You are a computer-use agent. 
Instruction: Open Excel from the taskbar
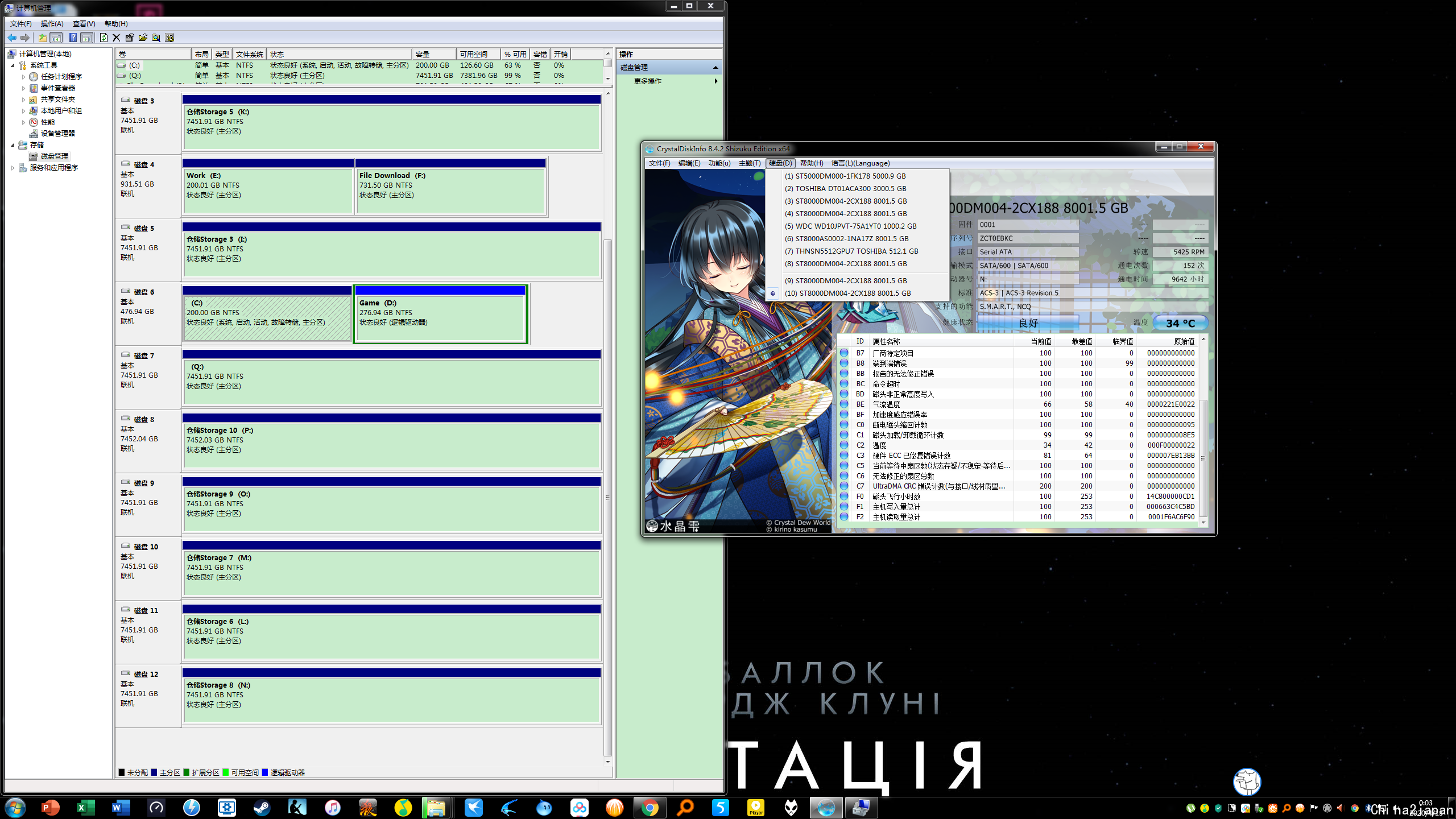86,808
